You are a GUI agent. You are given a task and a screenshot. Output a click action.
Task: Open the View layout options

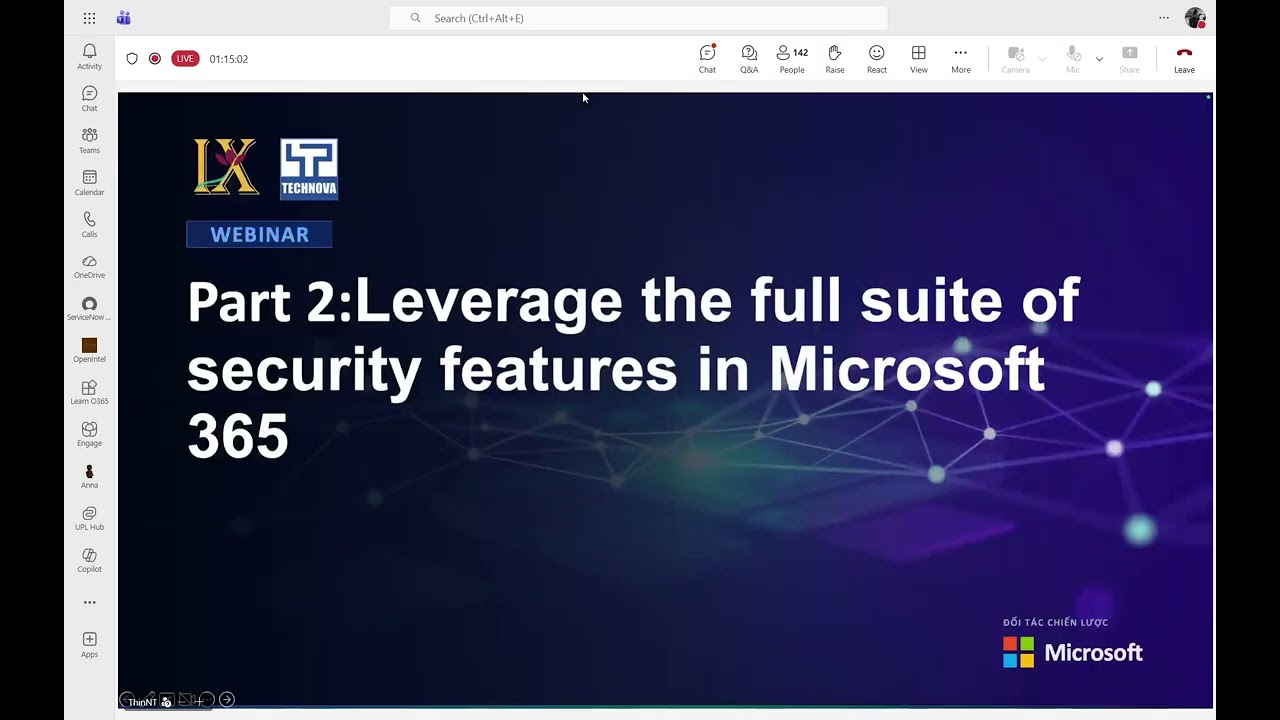coord(919,59)
